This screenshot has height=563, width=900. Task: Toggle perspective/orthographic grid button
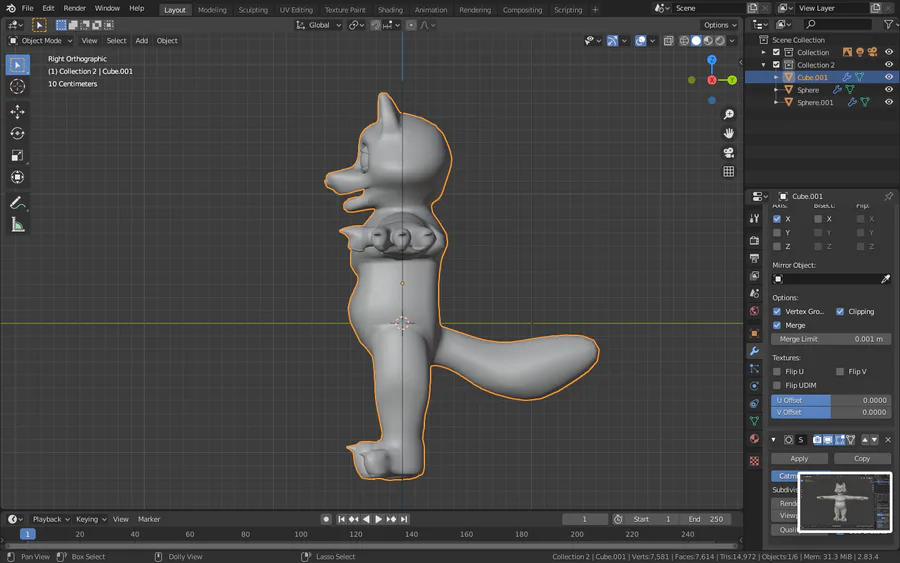tap(729, 172)
